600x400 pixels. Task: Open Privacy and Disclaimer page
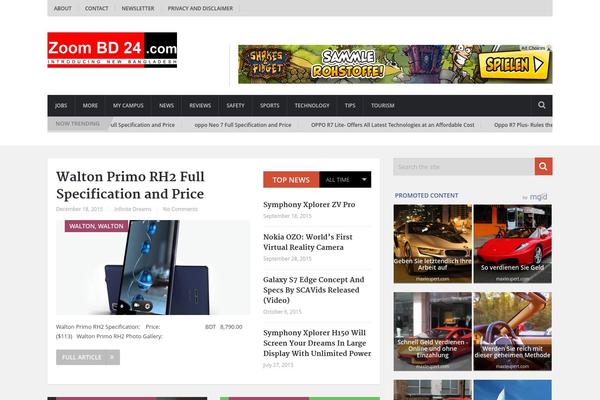[x=200, y=8]
